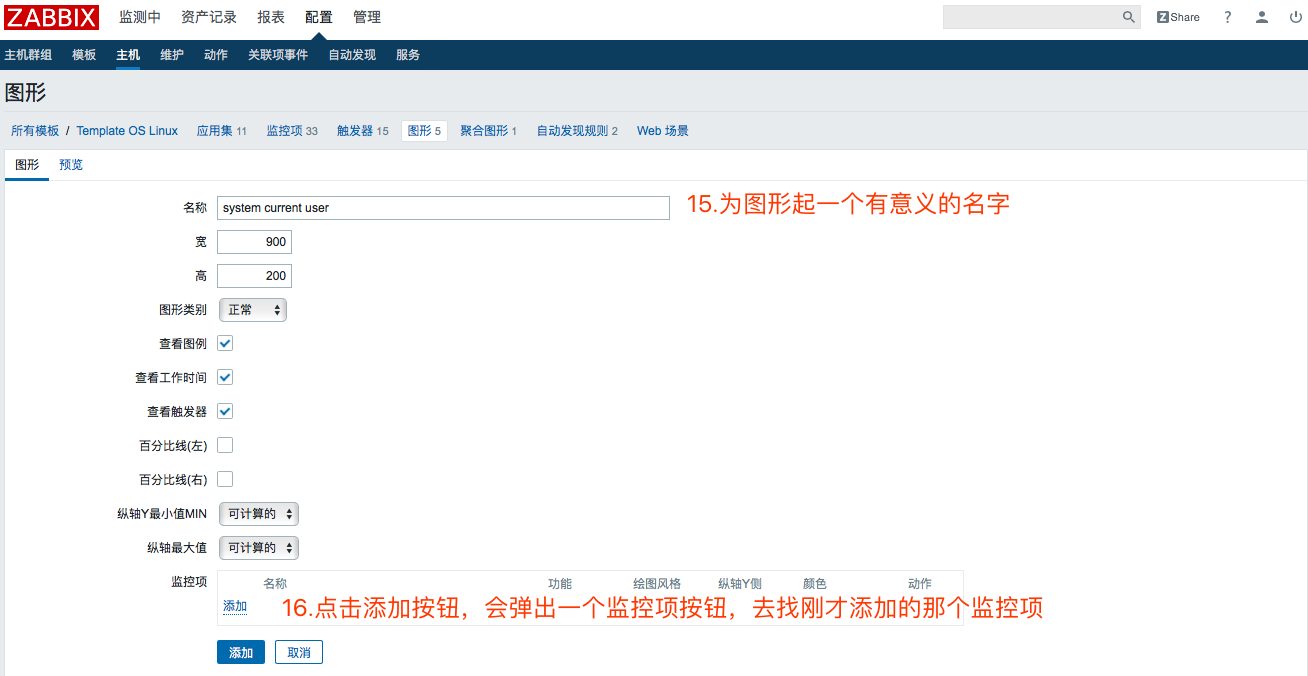
Task: Open the 所有模板 breadcrumb link
Action: [35, 131]
